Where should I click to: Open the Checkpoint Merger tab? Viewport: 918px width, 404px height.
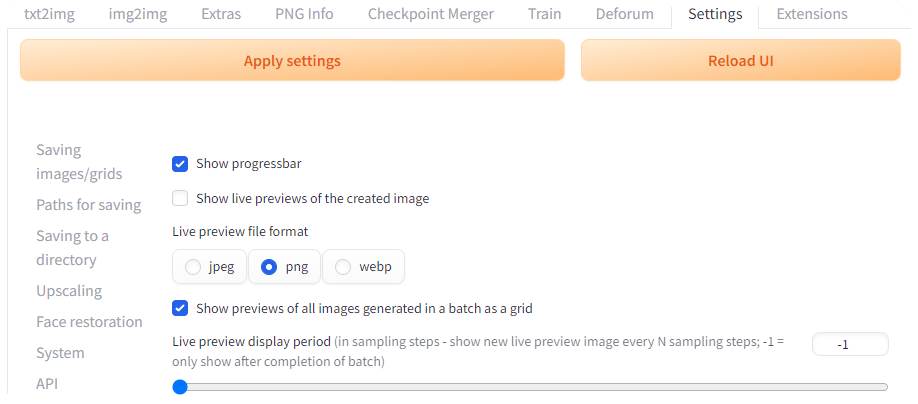click(430, 14)
